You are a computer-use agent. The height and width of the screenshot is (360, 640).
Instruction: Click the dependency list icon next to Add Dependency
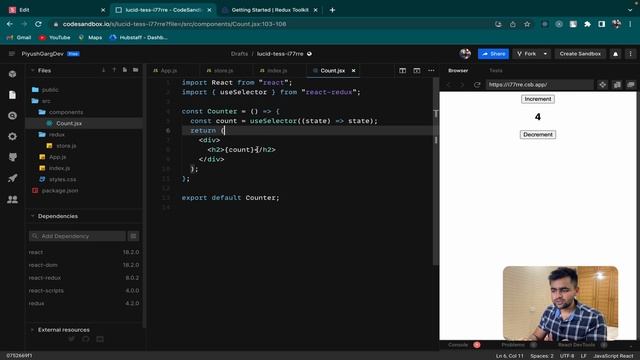click(133, 236)
